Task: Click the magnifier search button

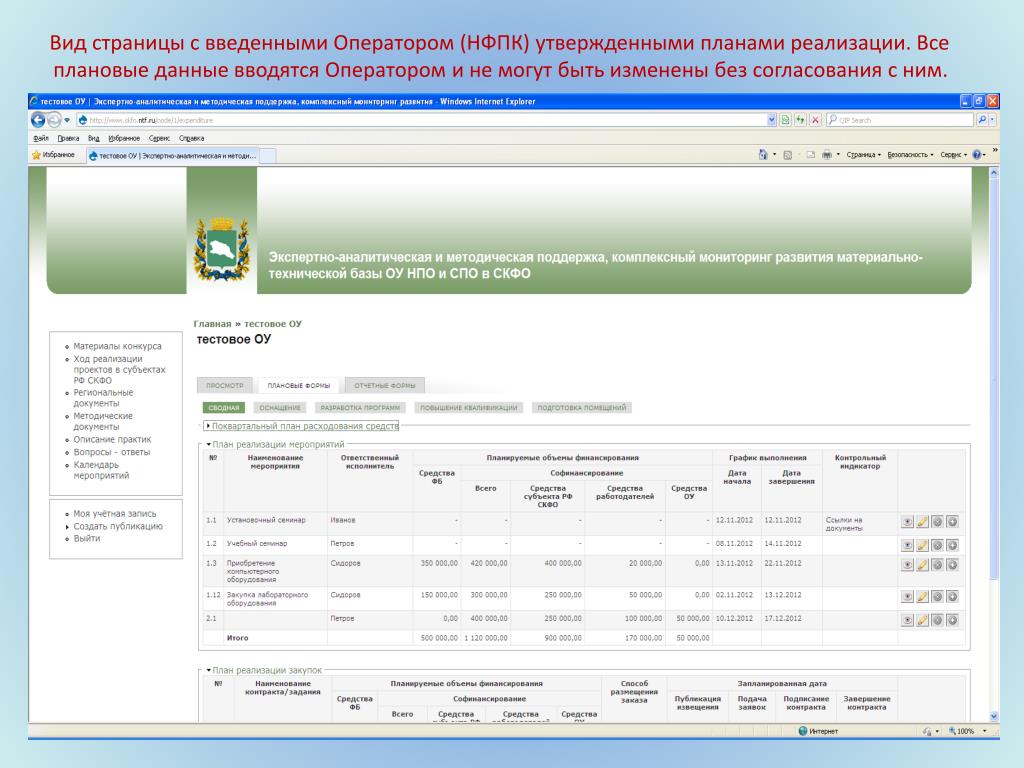Action: click(x=982, y=120)
